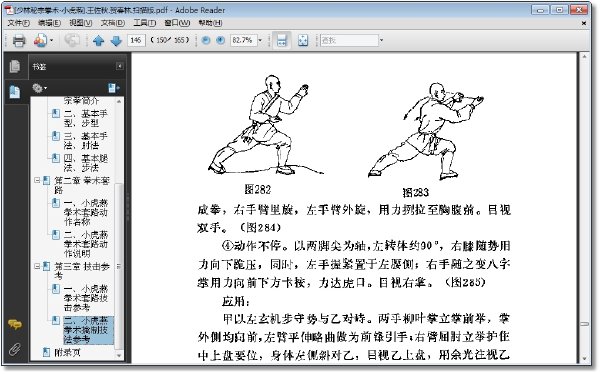Open the zoom percentage dropdown arrow
The height and width of the screenshot is (374, 600).
[260, 40]
